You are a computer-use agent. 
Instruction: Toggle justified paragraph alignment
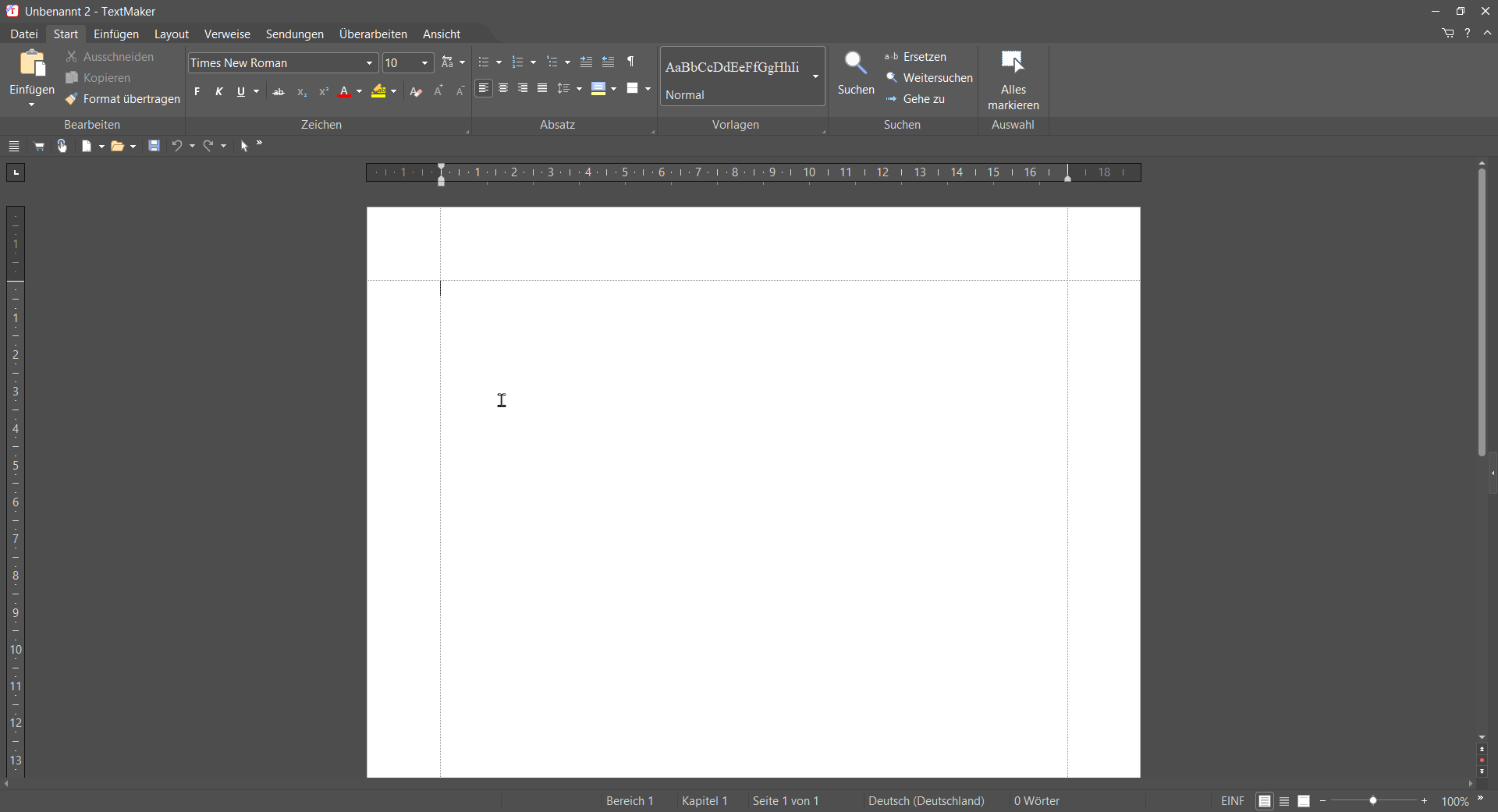542,89
